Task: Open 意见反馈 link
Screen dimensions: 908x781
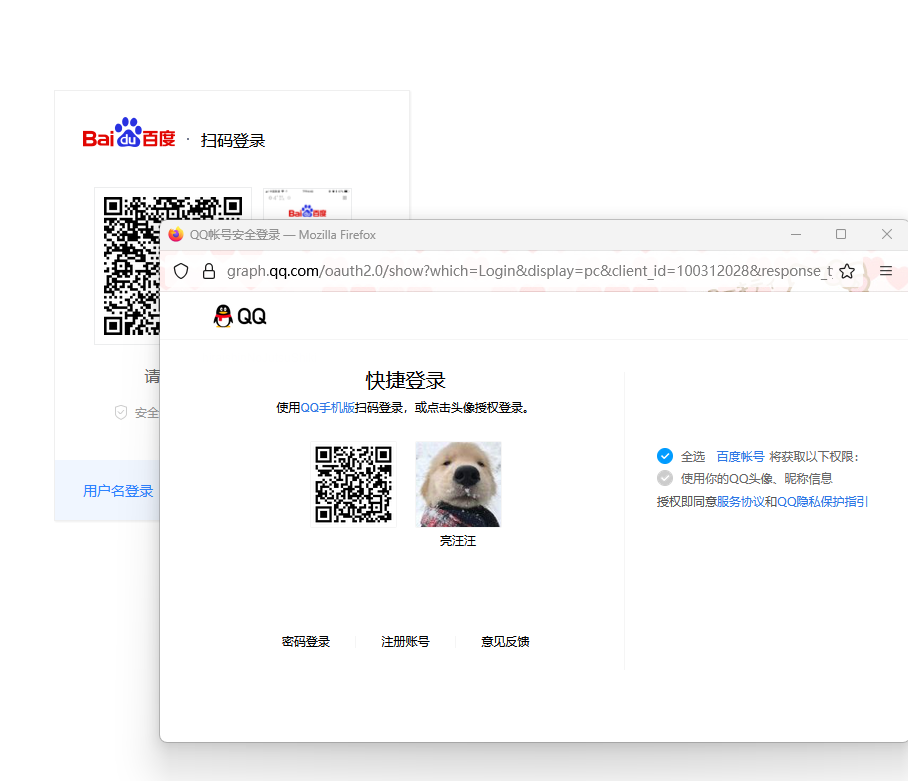Action: click(505, 642)
